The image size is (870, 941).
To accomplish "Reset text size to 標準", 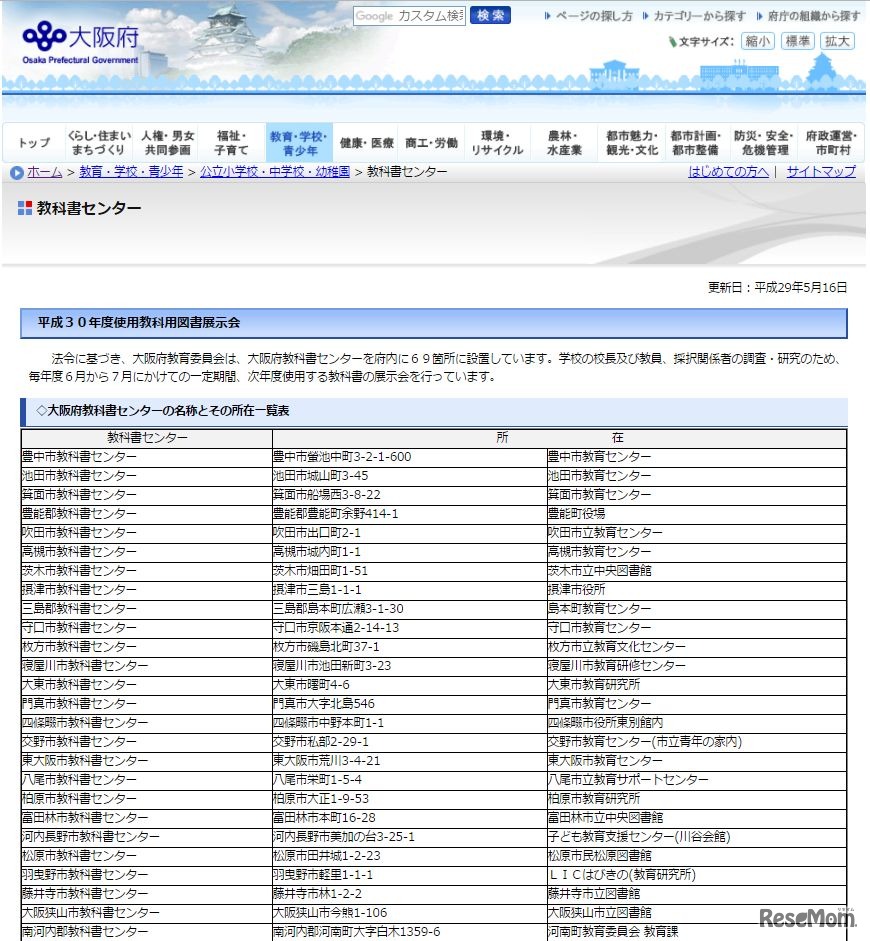I will point(796,41).
